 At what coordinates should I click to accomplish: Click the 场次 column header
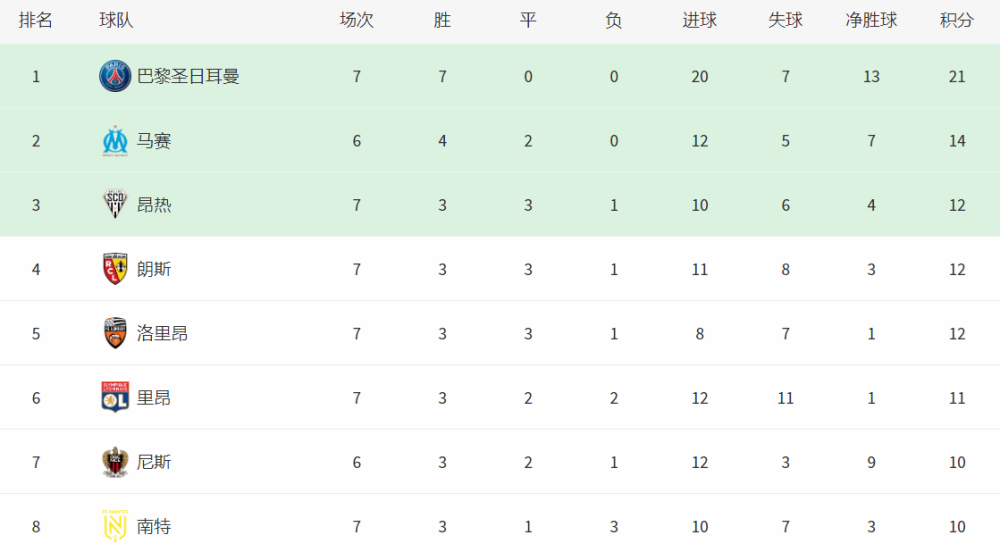tap(357, 21)
